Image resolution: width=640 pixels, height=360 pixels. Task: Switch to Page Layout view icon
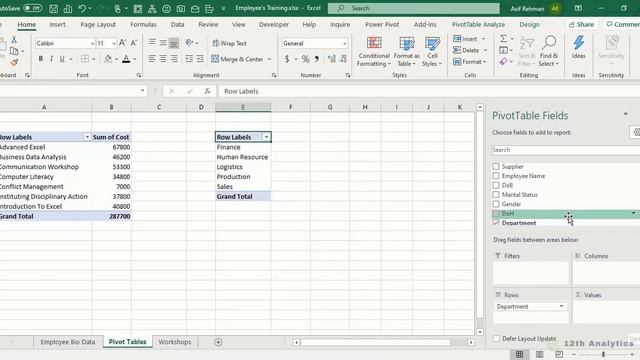(x=539, y=354)
